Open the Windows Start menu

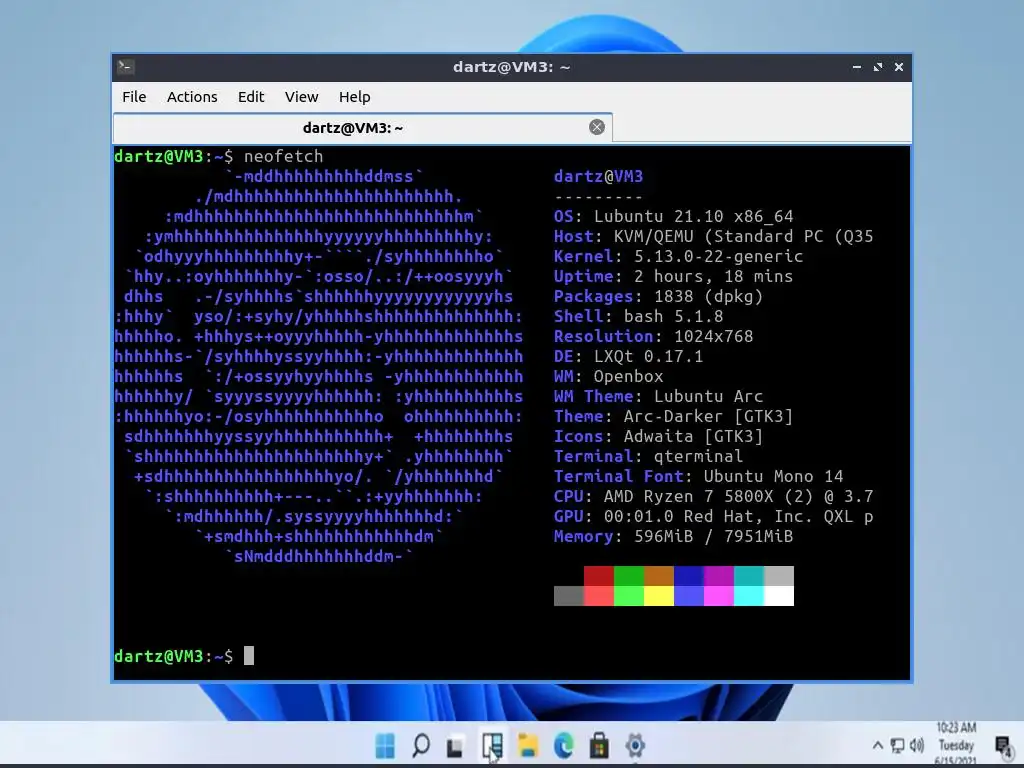(x=385, y=745)
